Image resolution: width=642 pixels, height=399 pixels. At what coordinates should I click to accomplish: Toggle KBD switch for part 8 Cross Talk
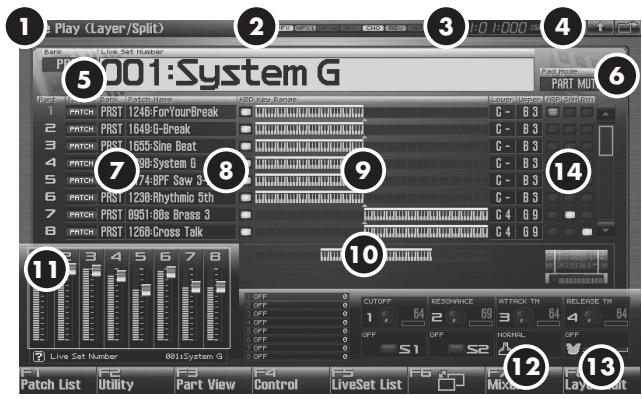pyautogui.click(x=246, y=232)
